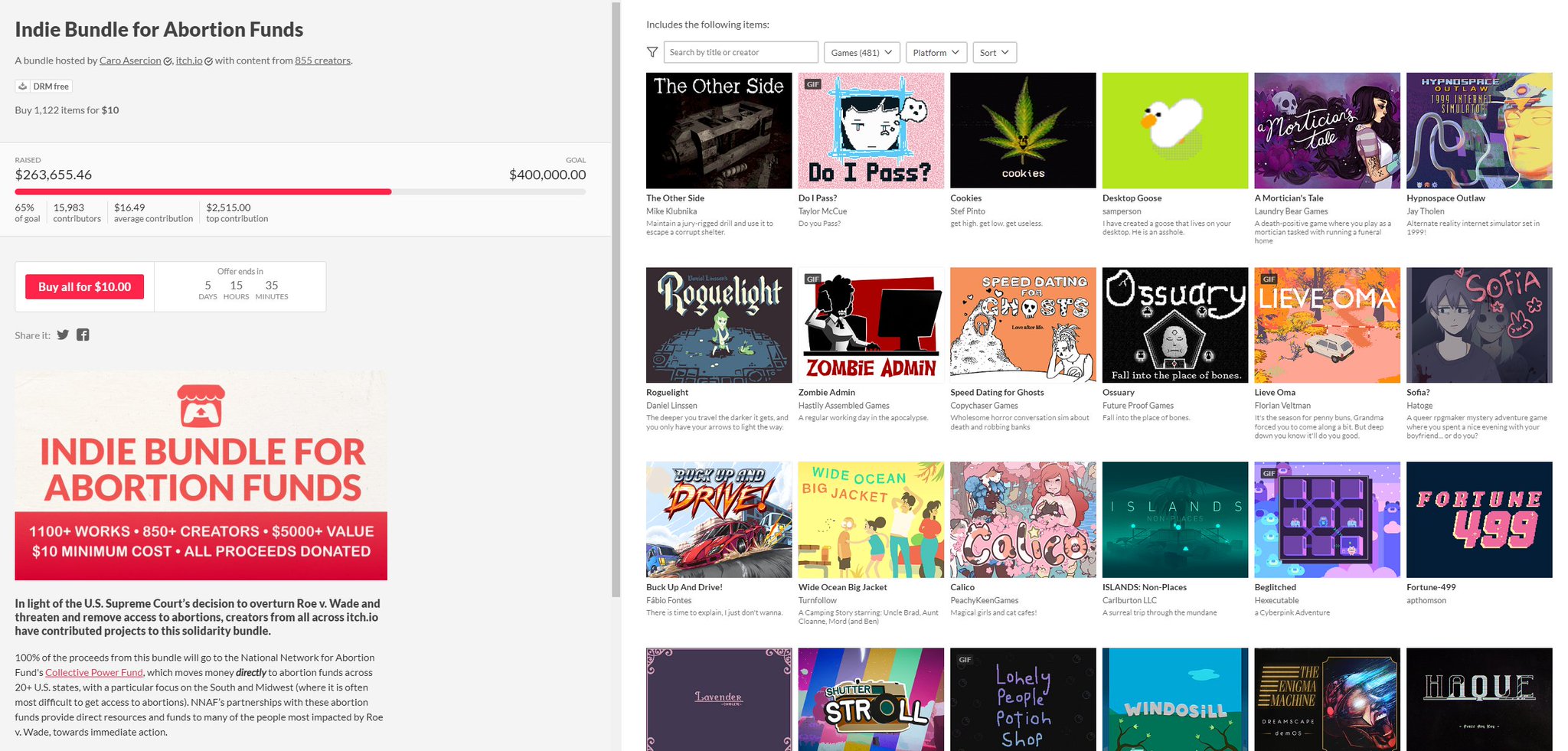
Task: Open Roguelight game thumbnail
Action: [719, 325]
